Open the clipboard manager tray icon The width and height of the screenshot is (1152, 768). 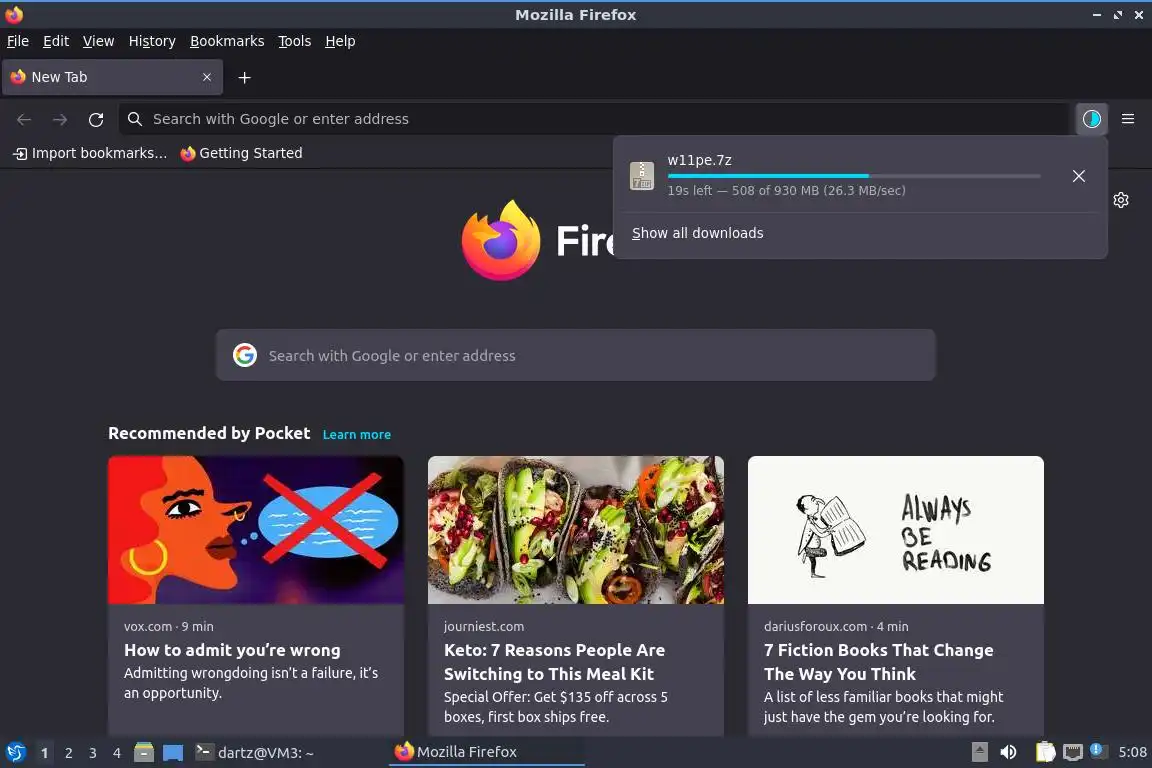point(1045,752)
